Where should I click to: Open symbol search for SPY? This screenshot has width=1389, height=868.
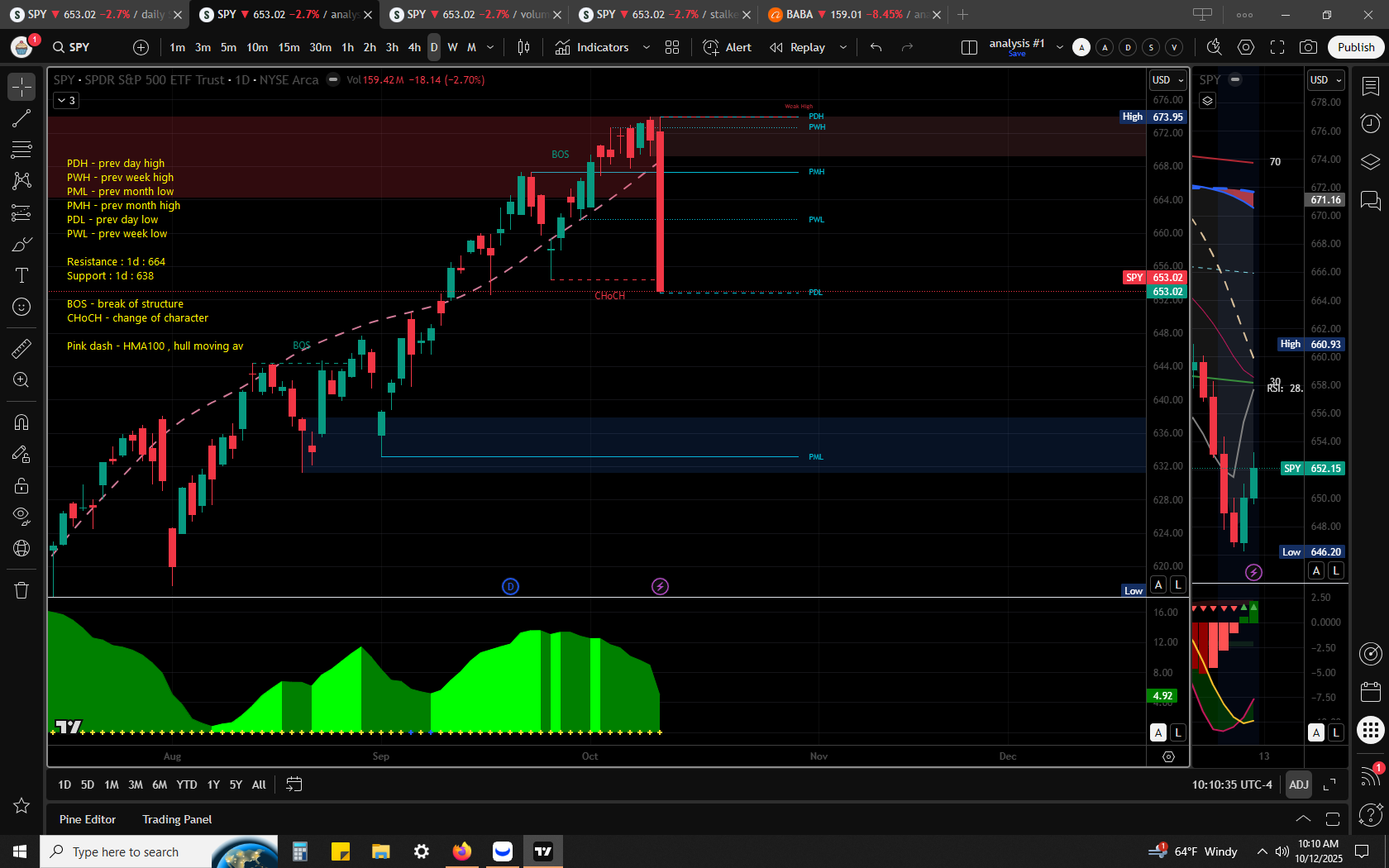(x=71, y=47)
